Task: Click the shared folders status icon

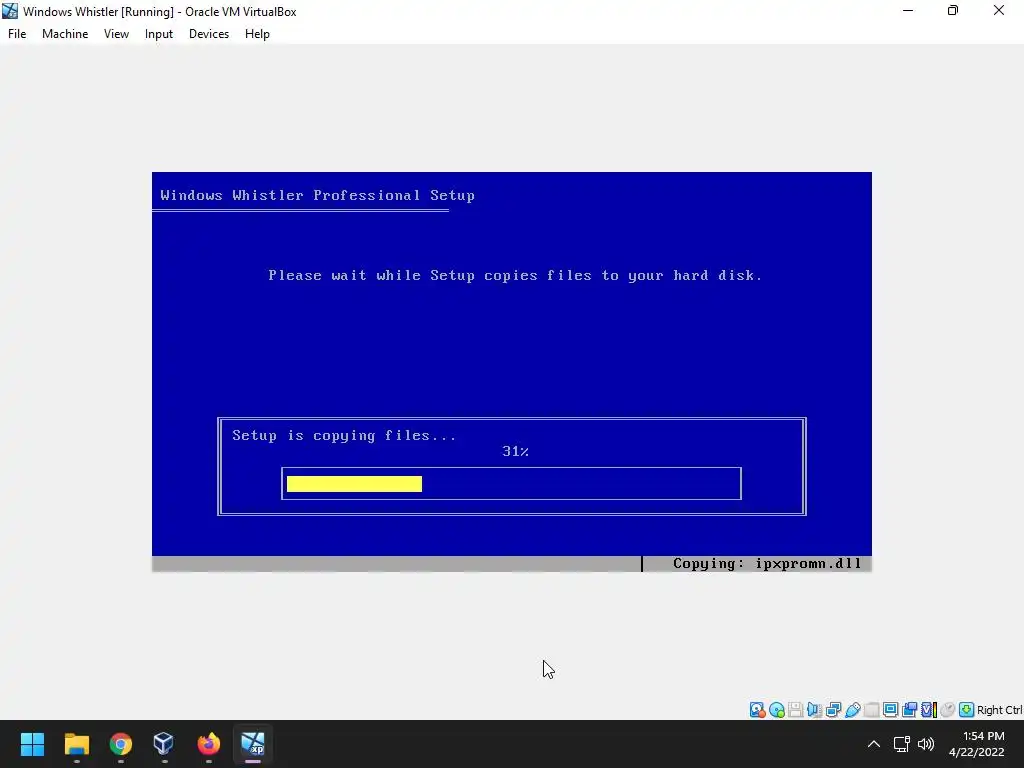Action: (872, 710)
